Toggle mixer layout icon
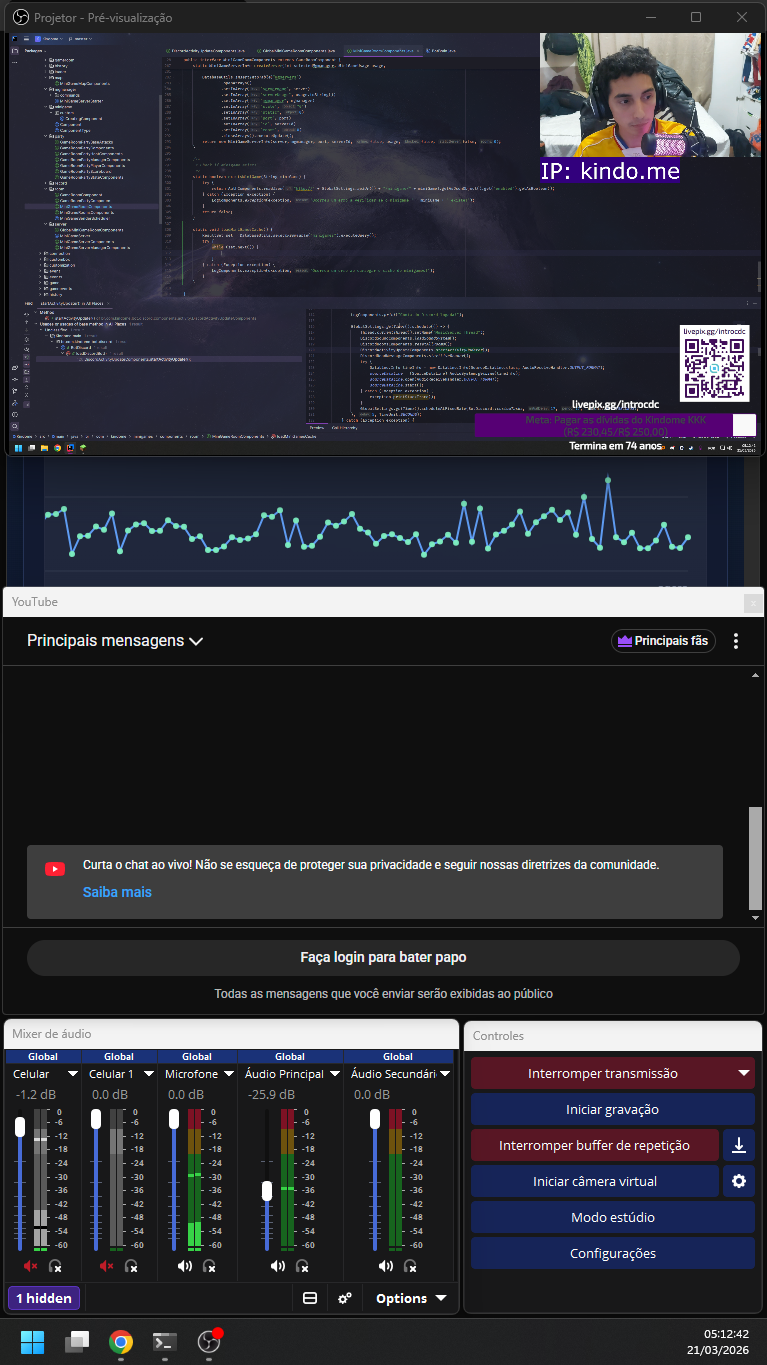 click(x=310, y=1298)
